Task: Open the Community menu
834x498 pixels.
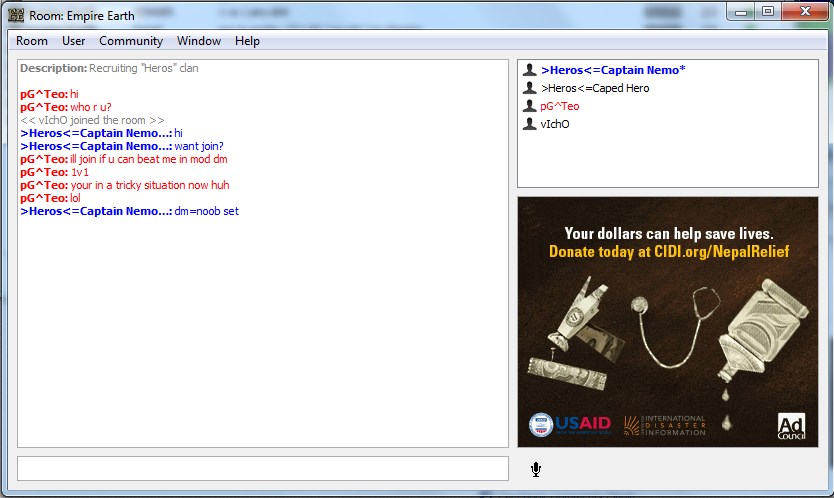Action: (x=131, y=41)
